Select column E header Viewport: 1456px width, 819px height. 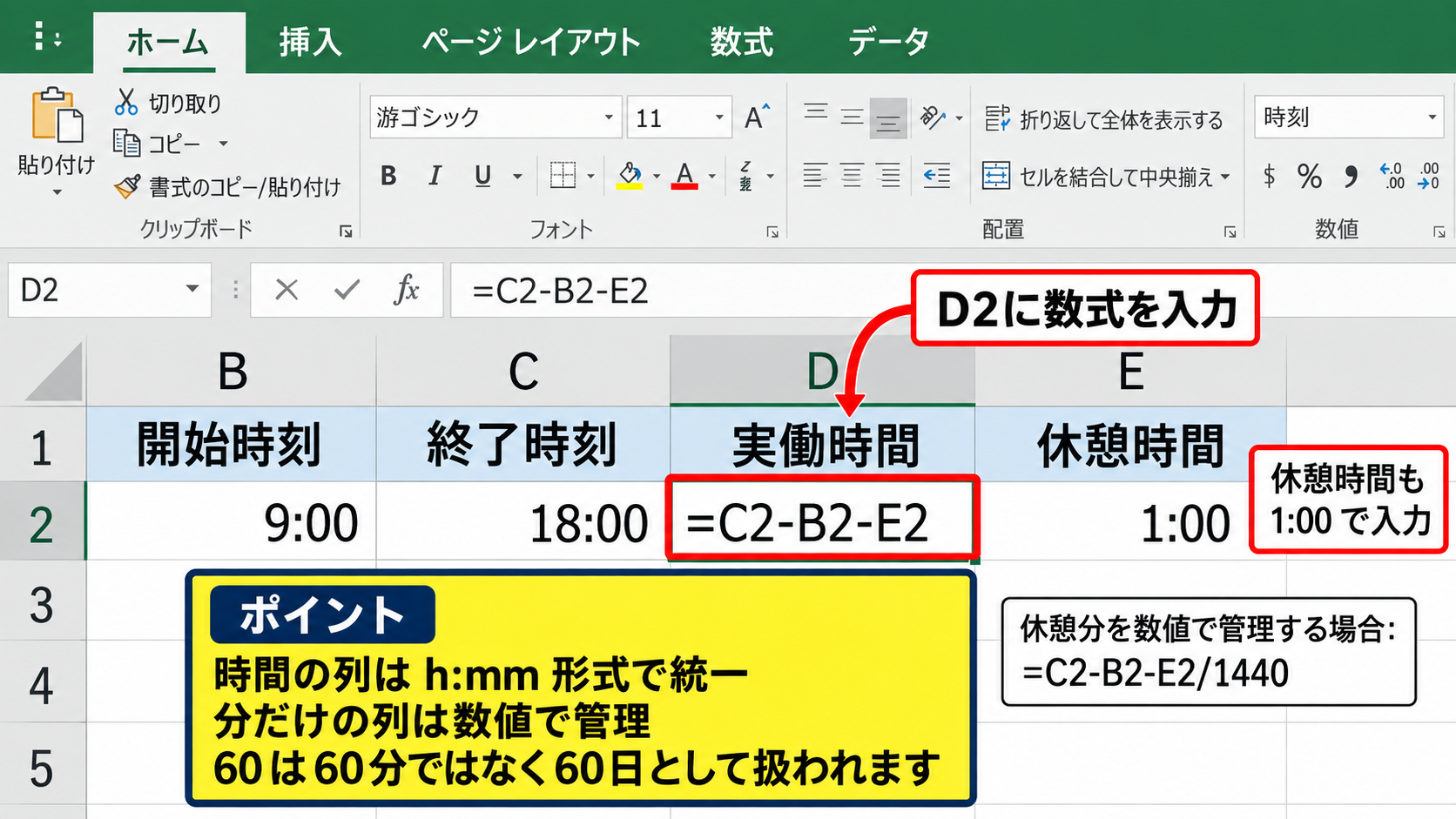coord(1130,372)
